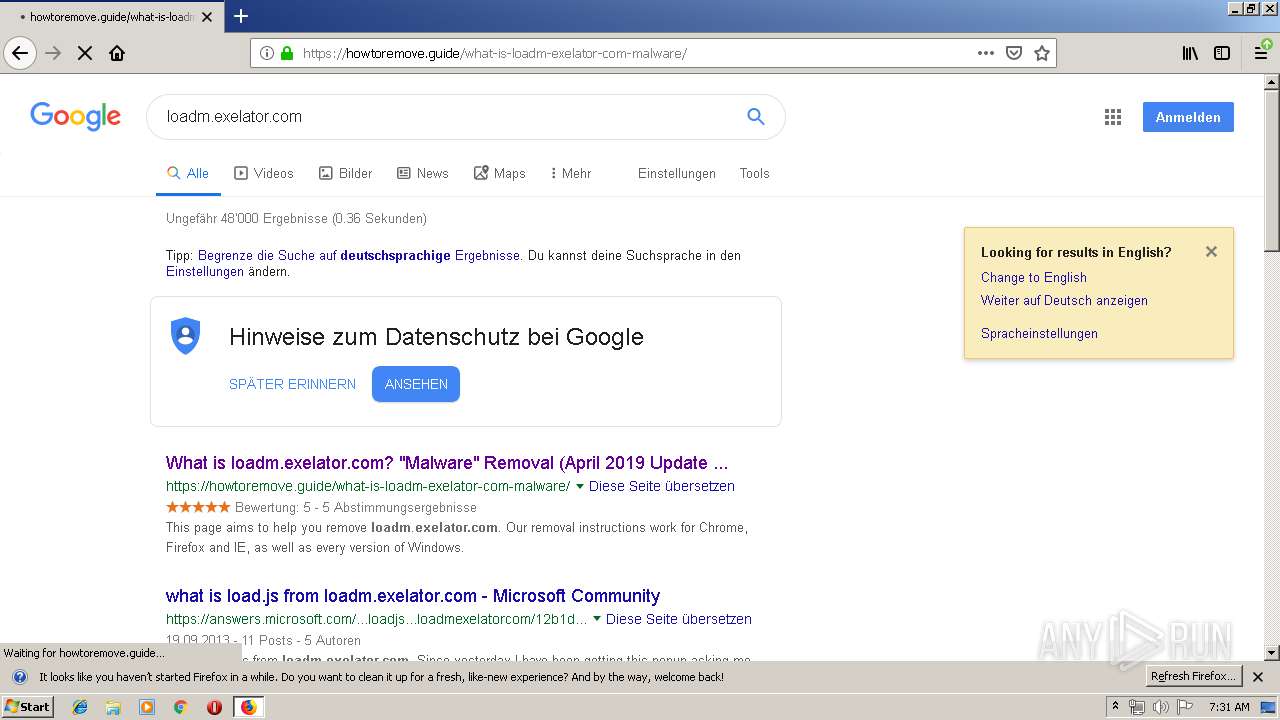The image size is (1280, 720).
Task: Click the scrollbar down arrow
Action: point(1272,653)
